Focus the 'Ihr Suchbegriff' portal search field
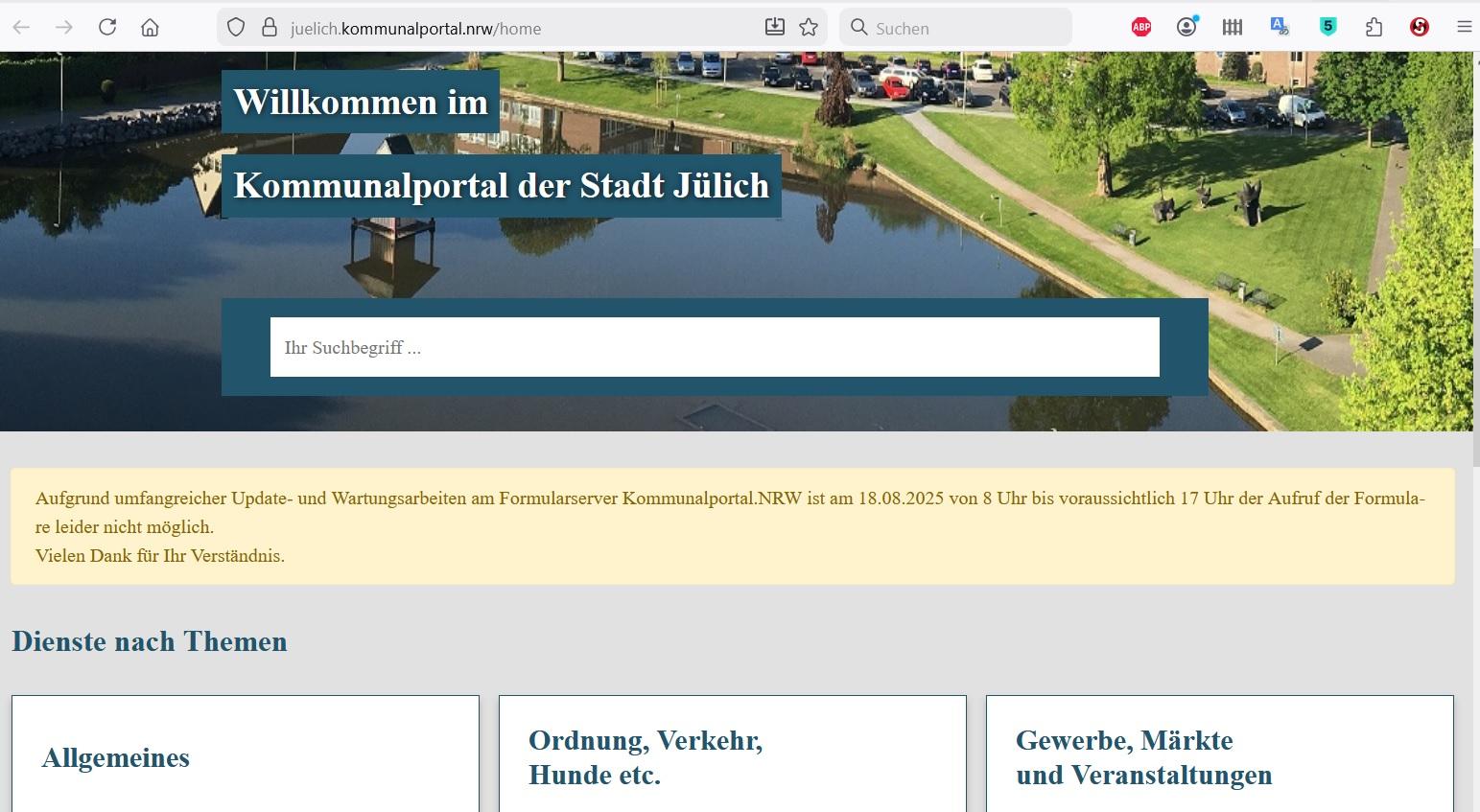Screen dimensions: 1480x812 coord(714,347)
